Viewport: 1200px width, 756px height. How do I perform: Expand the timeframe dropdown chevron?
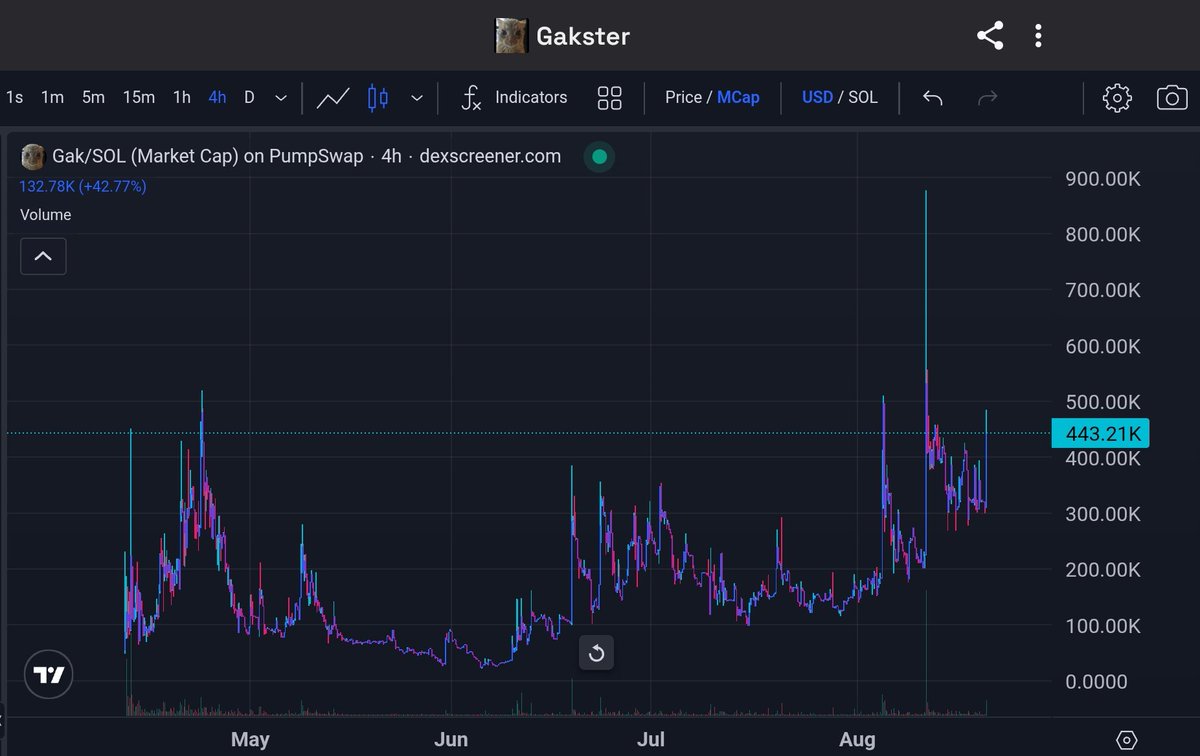[x=281, y=98]
